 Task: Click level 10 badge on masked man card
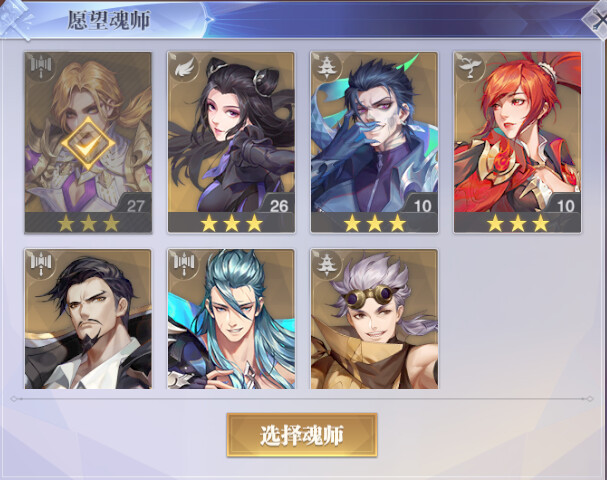[x=421, y=204]
